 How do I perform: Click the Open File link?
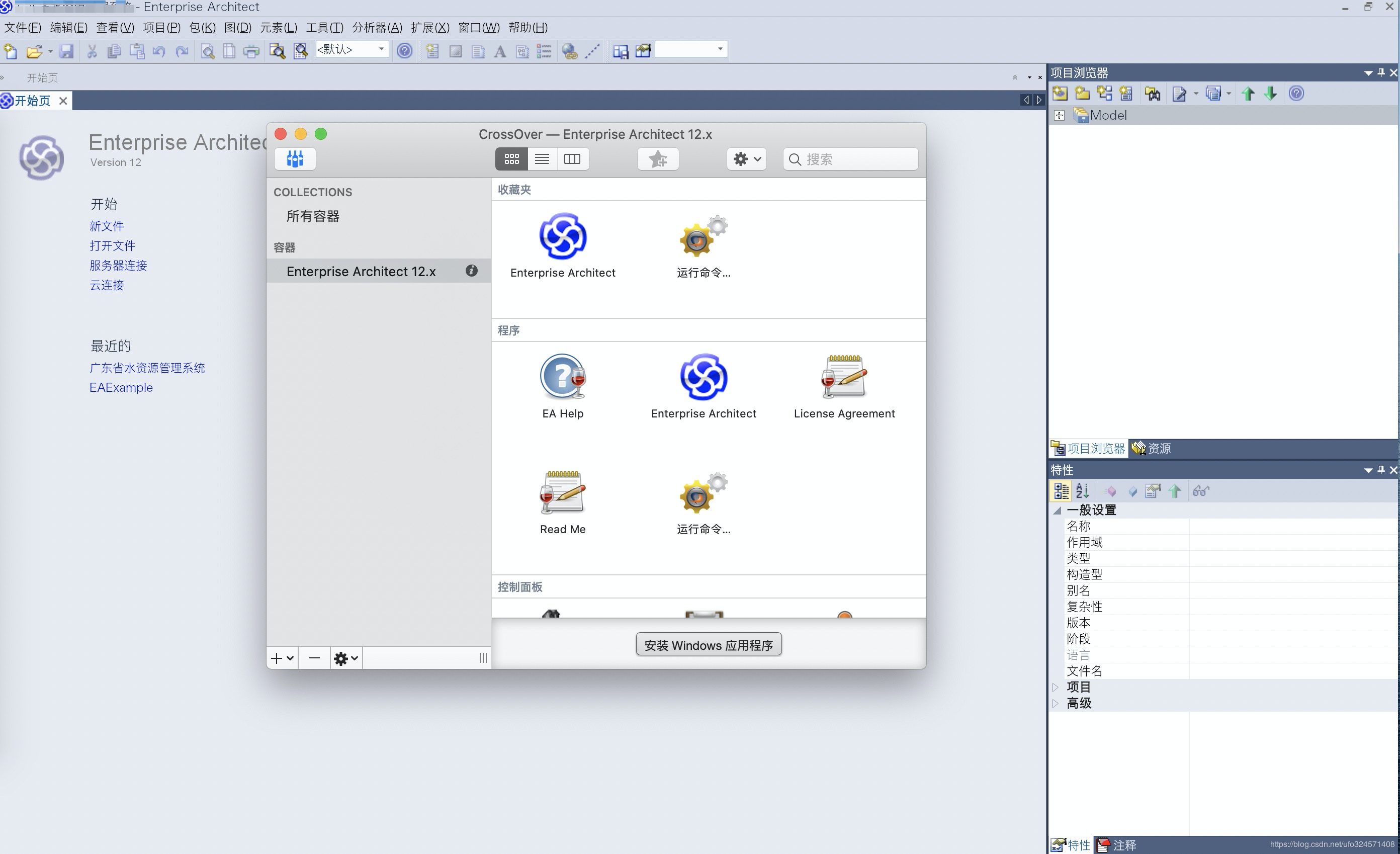(x=113, y=245)
